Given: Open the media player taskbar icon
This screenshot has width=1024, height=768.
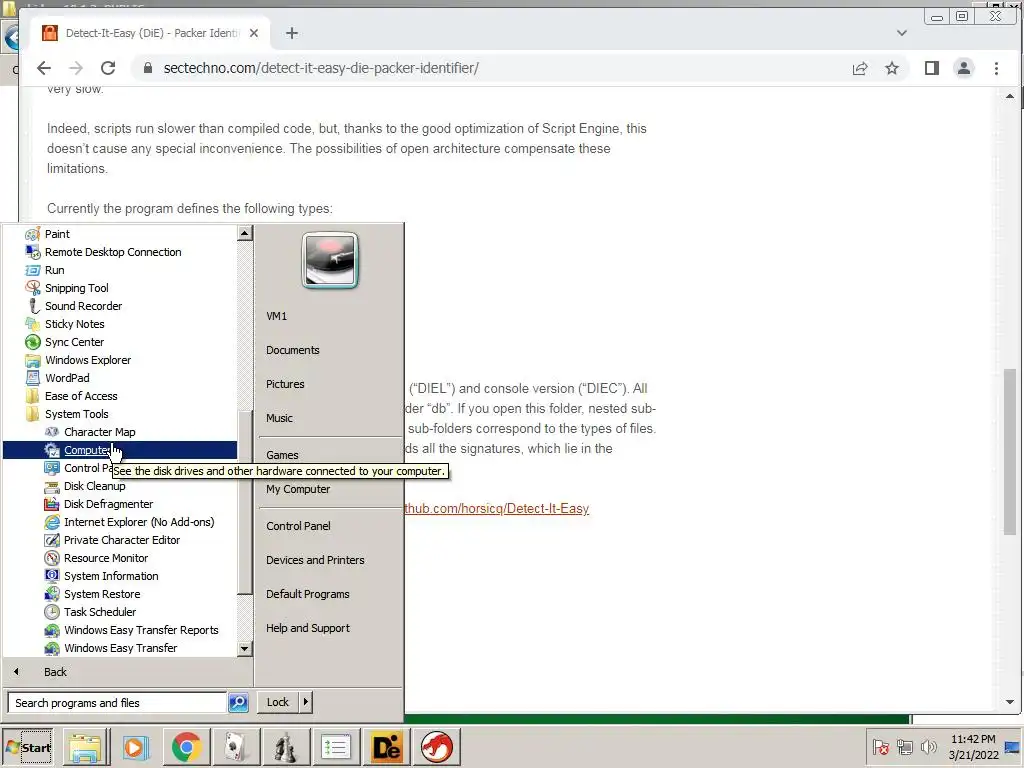Looking at the screenshot, I should (136, 747).
